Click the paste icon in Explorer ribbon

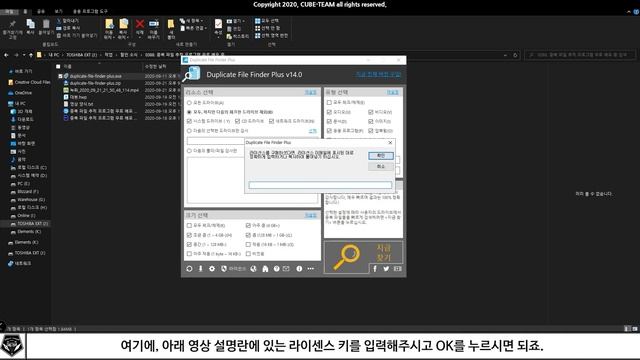click(46, 24)
